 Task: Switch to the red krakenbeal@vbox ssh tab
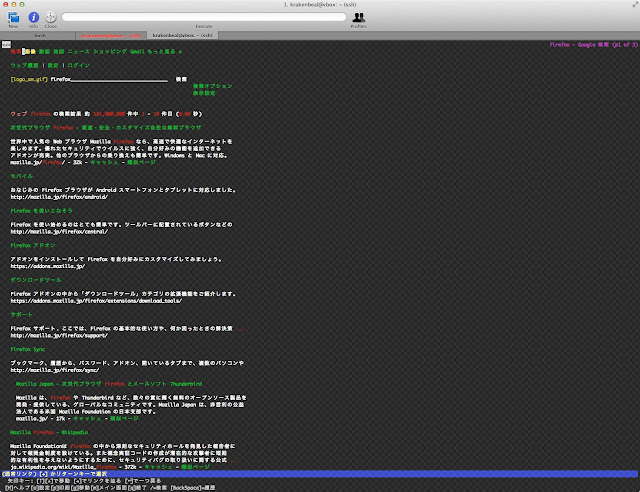(111, 36)
